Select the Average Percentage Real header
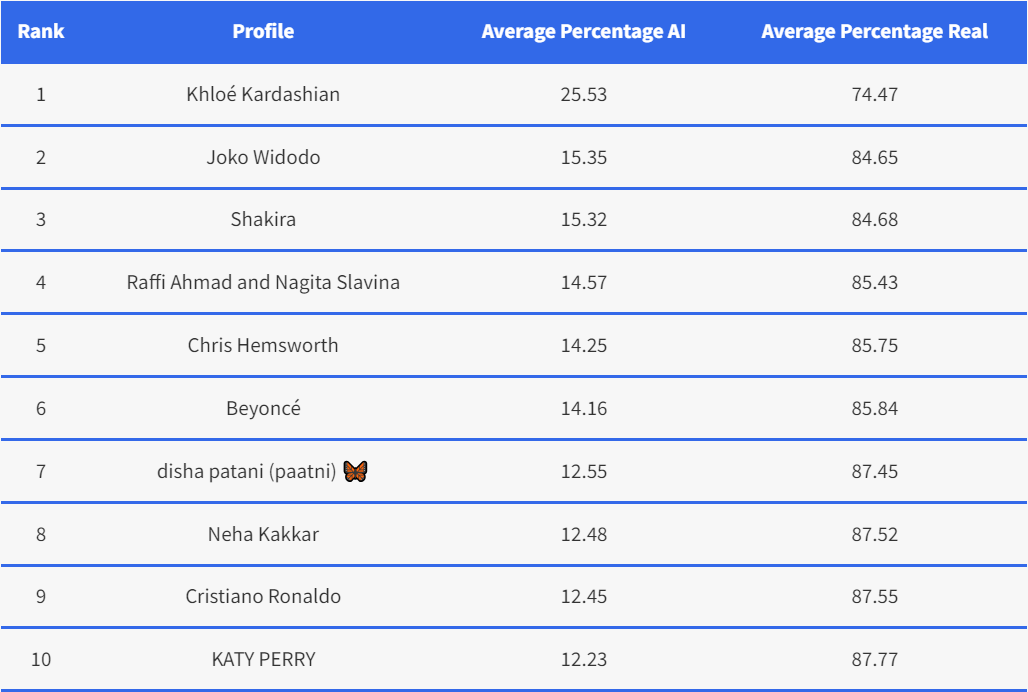This screenshot has height=692, width=1028. [x=874, y=31]
